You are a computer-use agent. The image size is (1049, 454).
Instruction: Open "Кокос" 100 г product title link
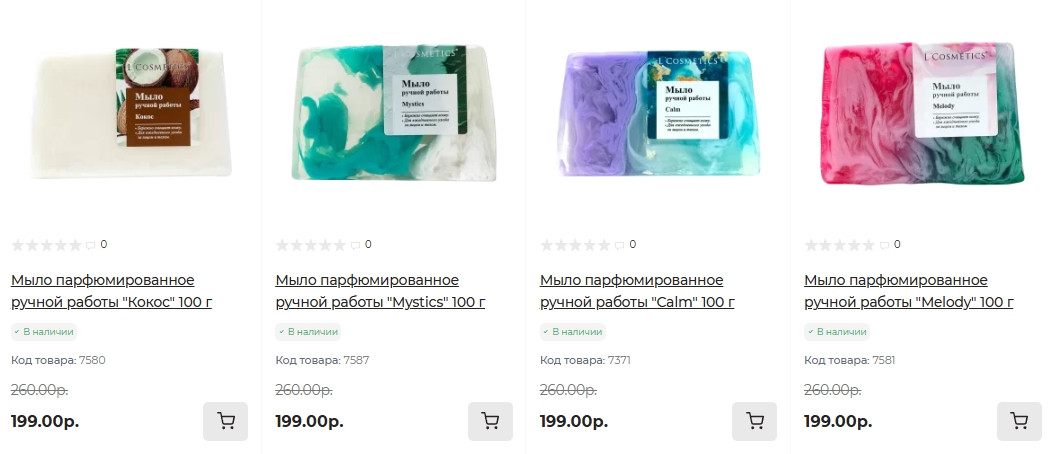click(112, 291)
